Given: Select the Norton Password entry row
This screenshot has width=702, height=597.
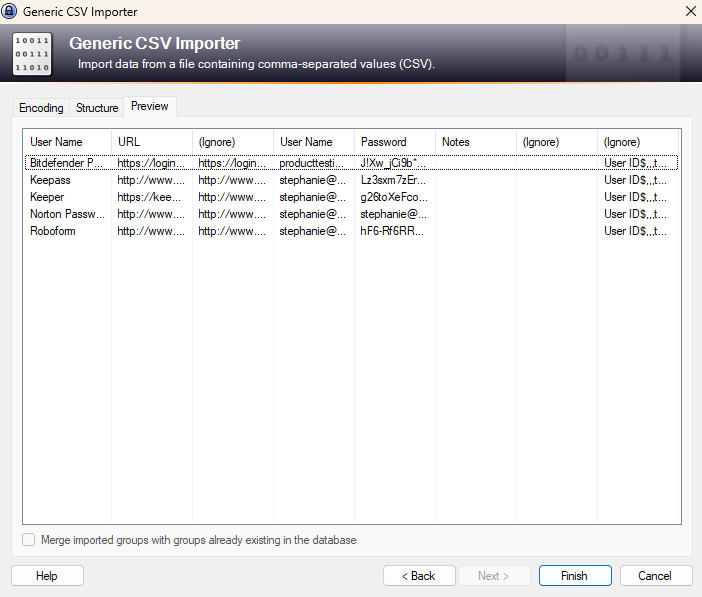Looking at the screenshot, I should point(66,214).
